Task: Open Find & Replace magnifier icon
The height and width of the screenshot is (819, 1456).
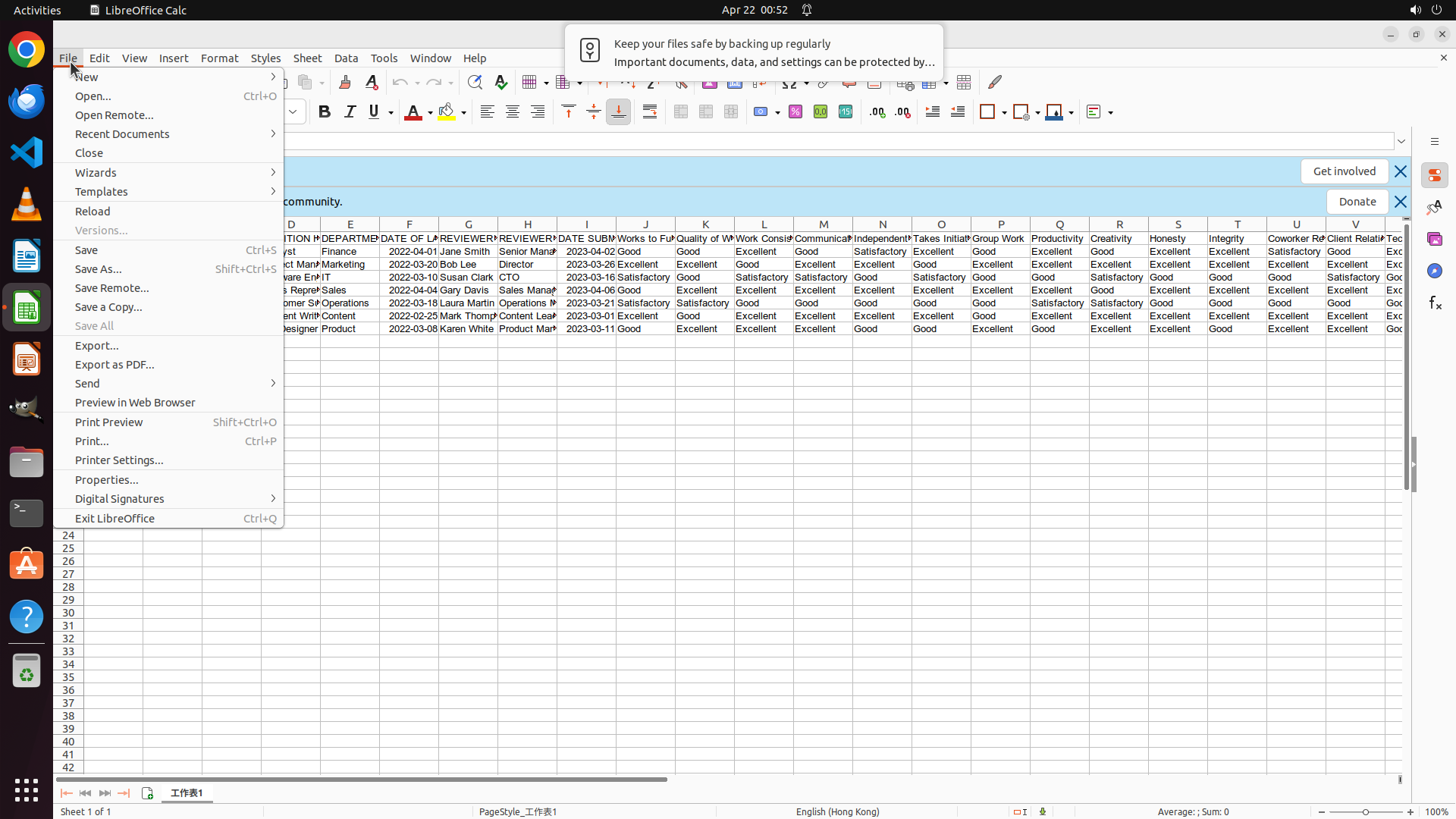Action: point(475,82)
